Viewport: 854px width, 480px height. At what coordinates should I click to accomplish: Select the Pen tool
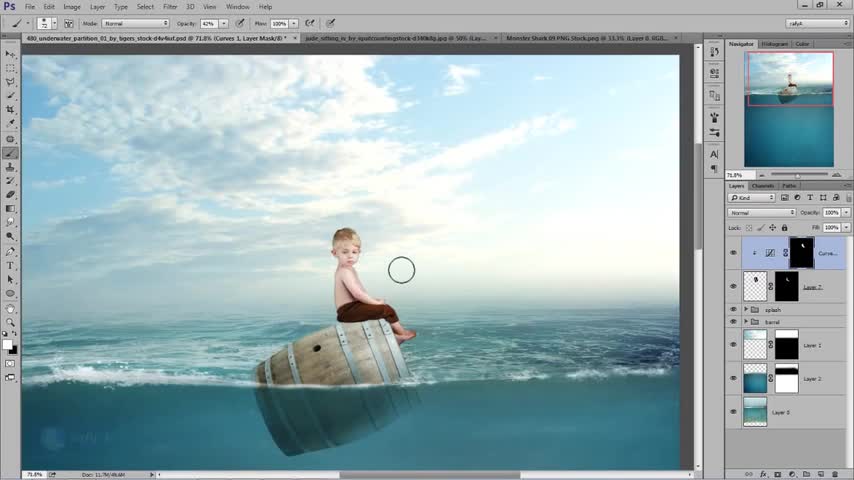click(x=10, y=252)
